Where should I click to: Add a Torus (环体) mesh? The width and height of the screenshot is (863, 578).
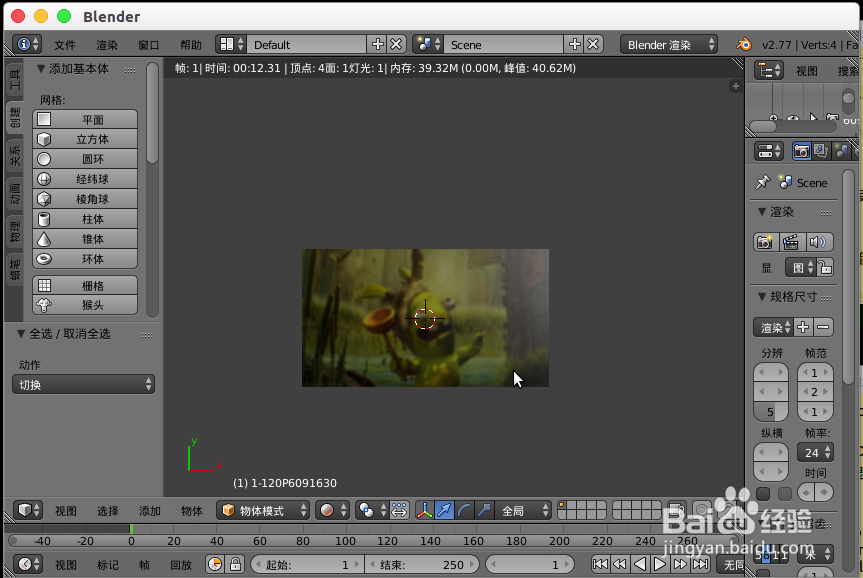85,259
